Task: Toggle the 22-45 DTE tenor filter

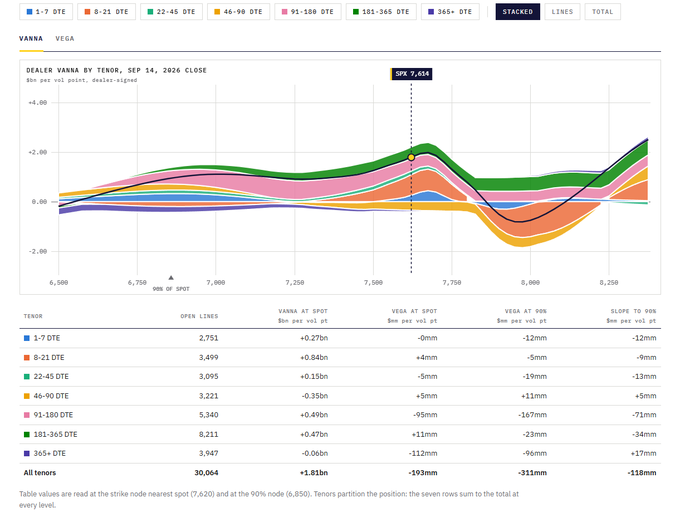Action: point(171,12)
